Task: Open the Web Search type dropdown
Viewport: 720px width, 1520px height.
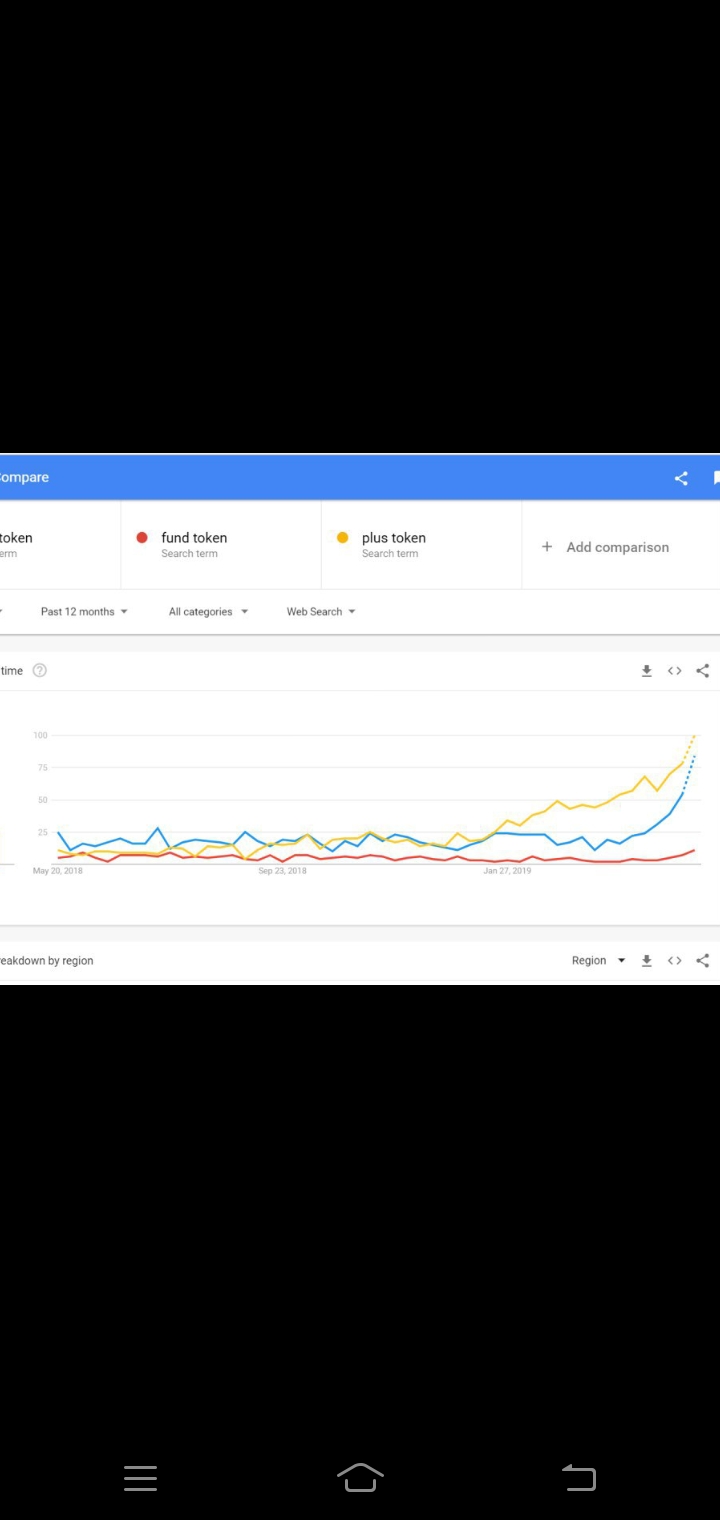Action: [x=321, y=612]
